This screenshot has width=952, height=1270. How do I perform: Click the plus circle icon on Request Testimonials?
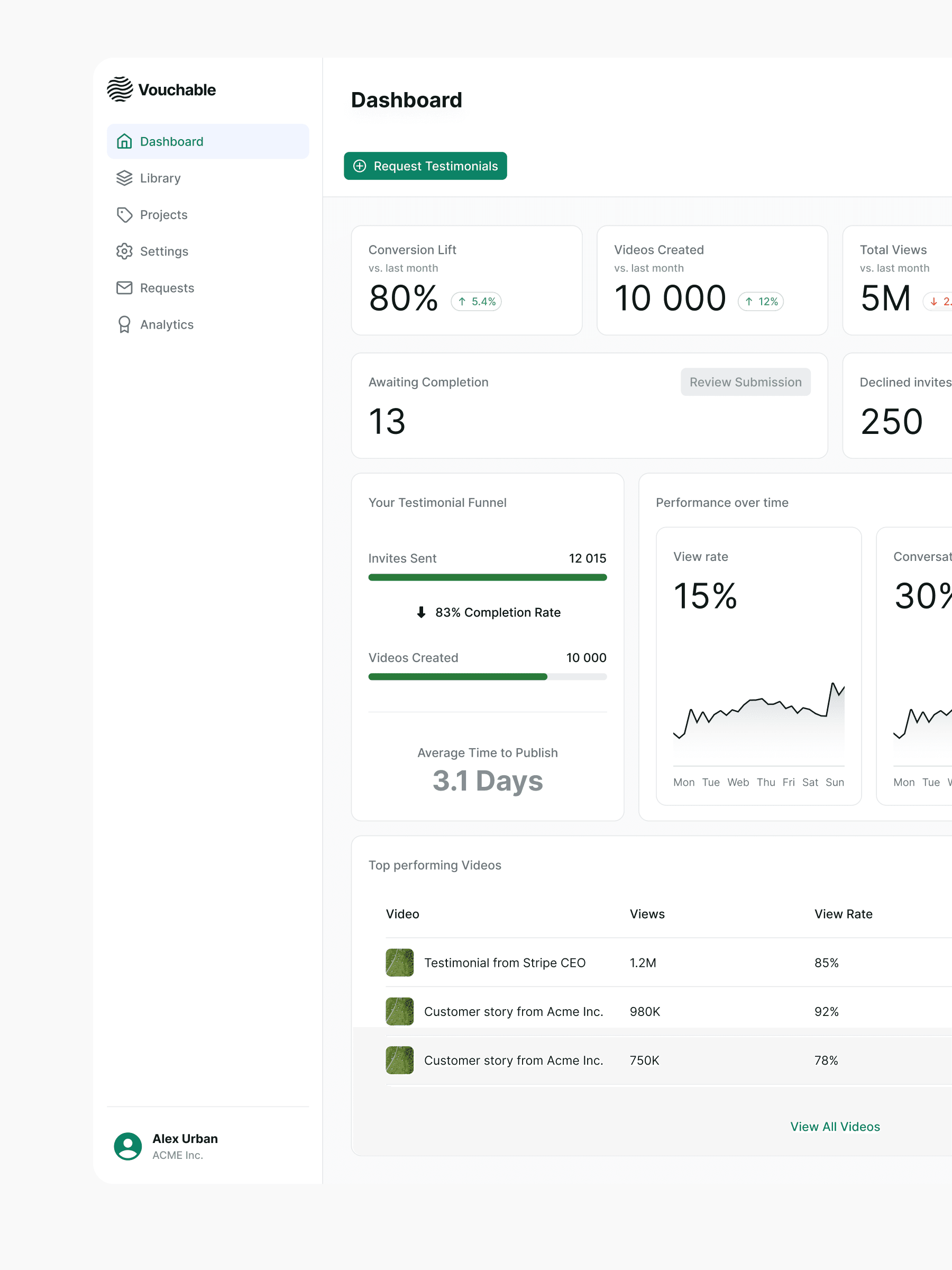360,166
